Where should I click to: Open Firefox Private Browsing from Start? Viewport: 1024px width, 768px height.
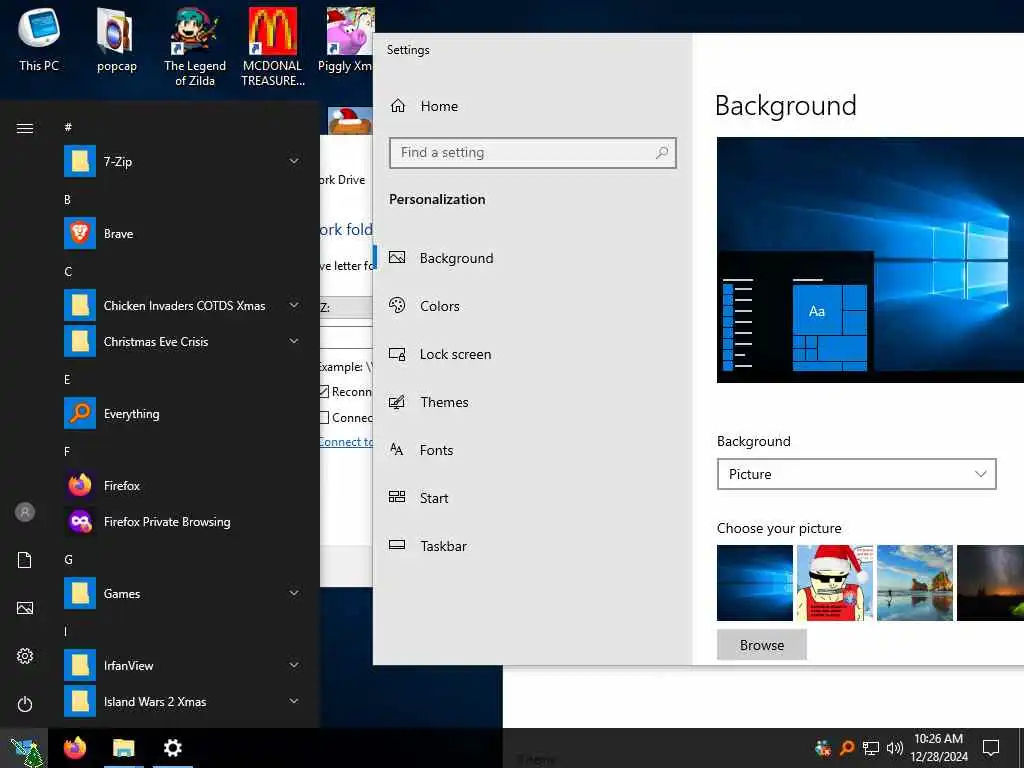pos(183,521)
